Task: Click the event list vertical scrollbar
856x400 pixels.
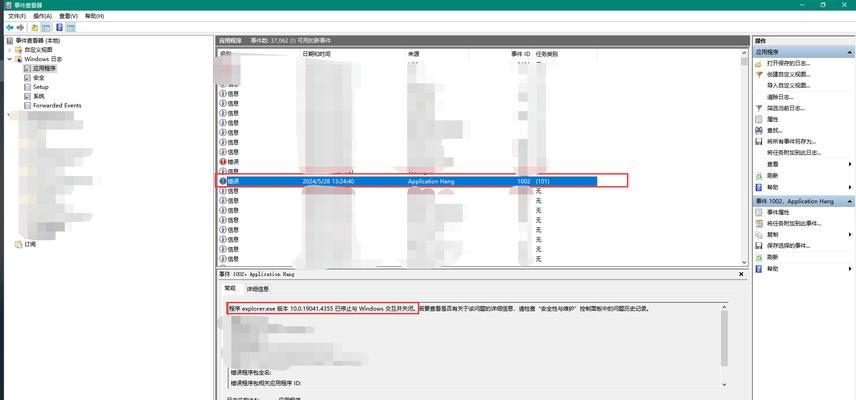Action: tap(744, 157)
